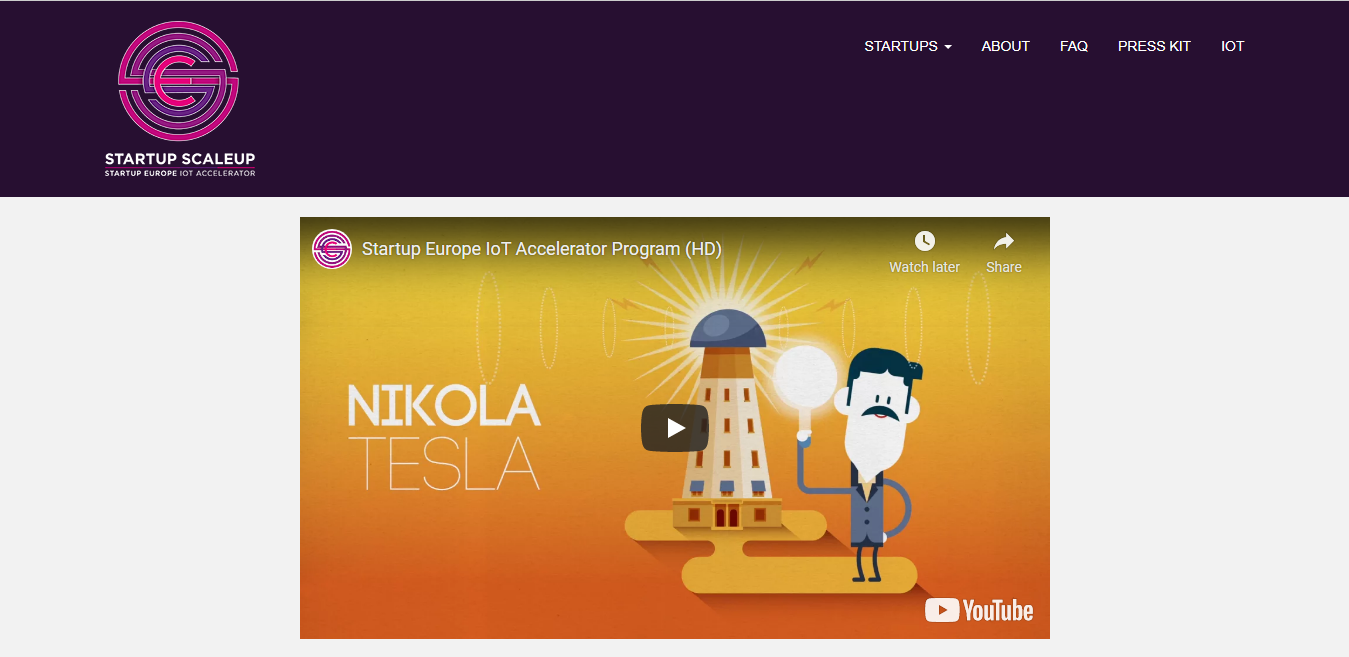Click the NIKOLA TESLA text on thumbnail
The width and height of the screenshot is (1349, 657).
(444, 437)
